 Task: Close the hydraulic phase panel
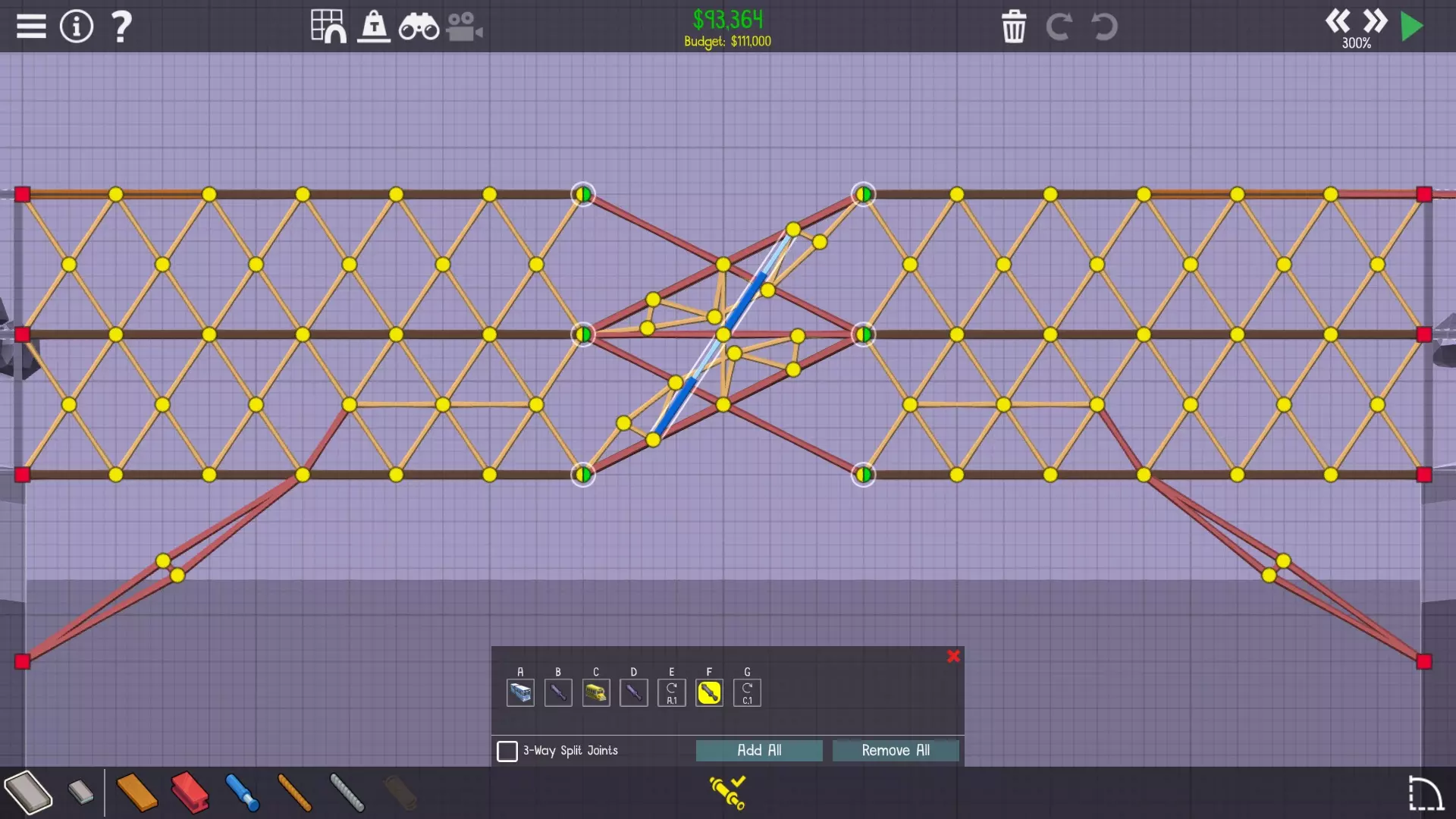point(953,656)
